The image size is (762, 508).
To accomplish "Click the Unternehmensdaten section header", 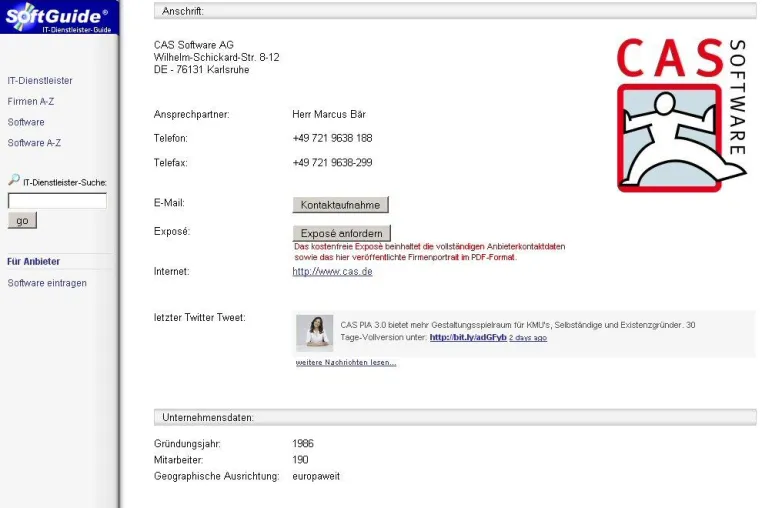I will tap(455, 418).
